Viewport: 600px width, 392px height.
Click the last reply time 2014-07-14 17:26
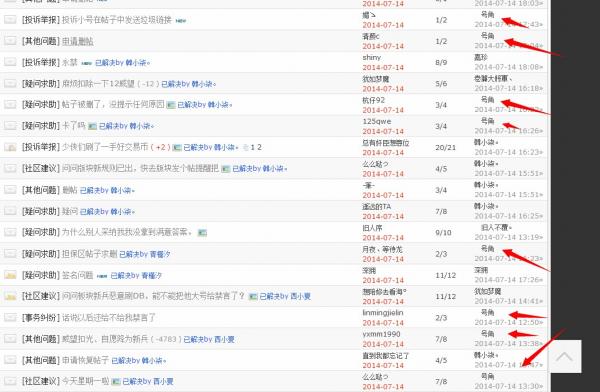(509, 280)
